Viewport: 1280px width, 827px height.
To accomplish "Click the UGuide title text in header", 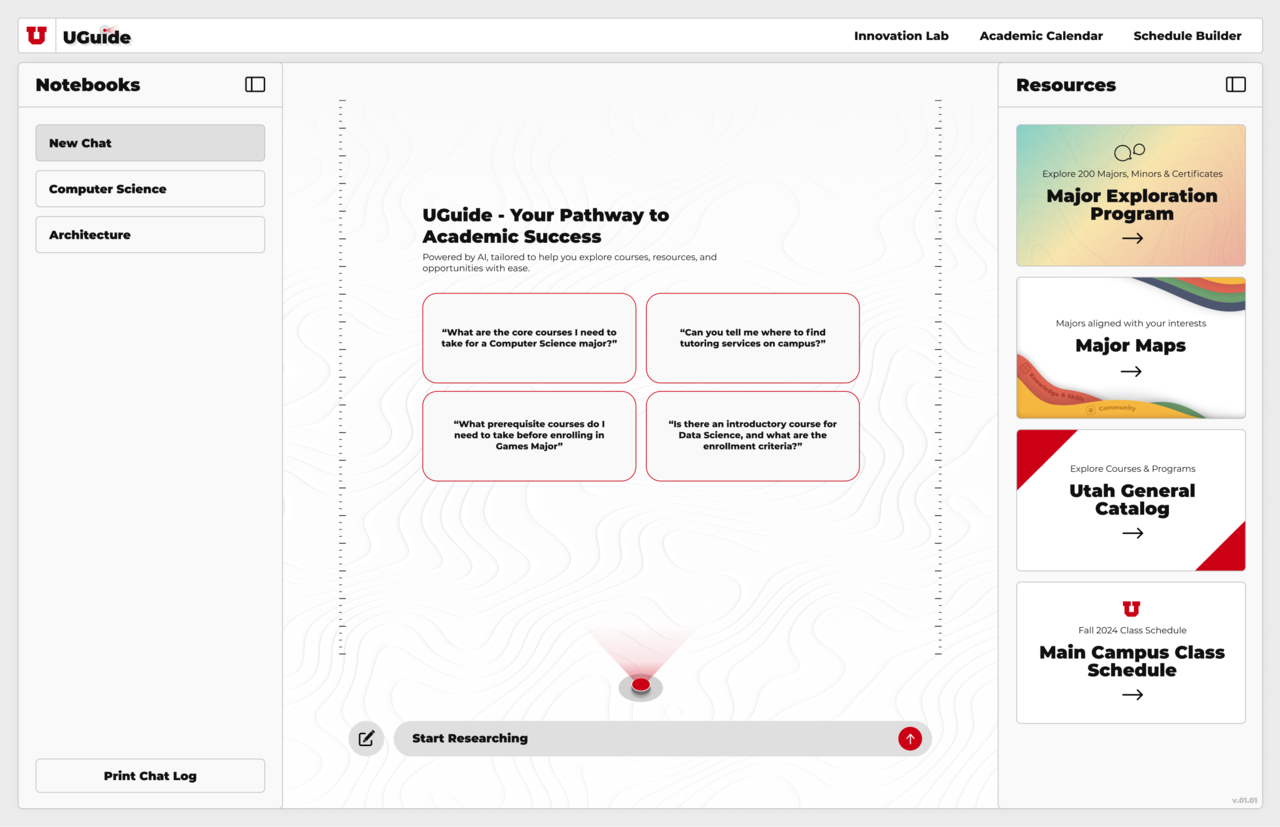I will pos(97,37).
